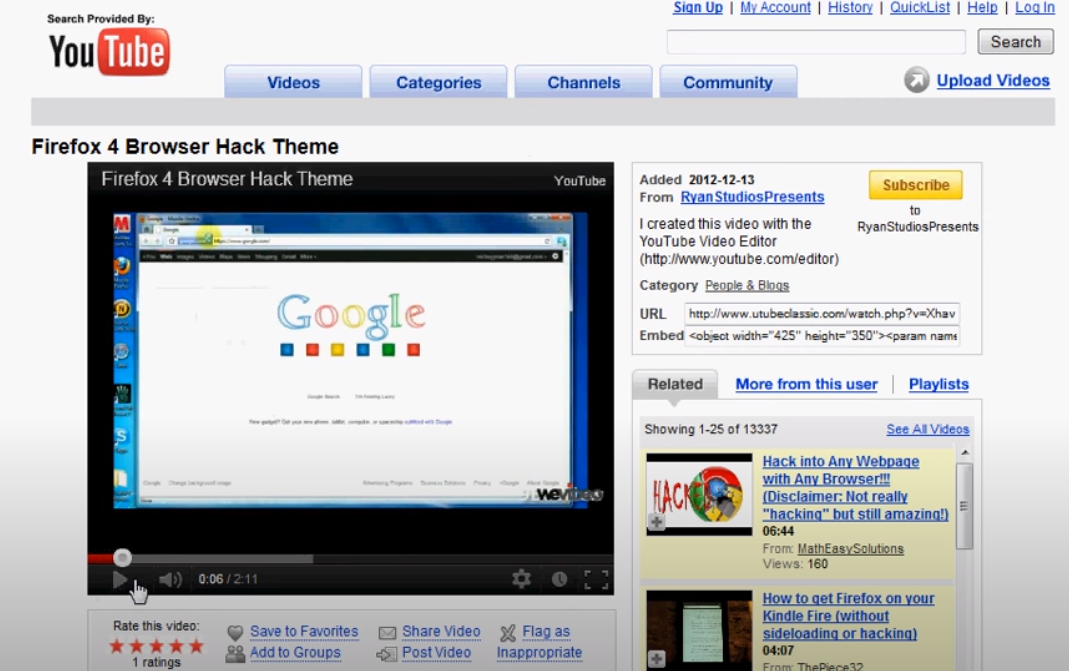Open the RyanStudiosPresents channel link

pyautogui.click(x=752, y=197)
